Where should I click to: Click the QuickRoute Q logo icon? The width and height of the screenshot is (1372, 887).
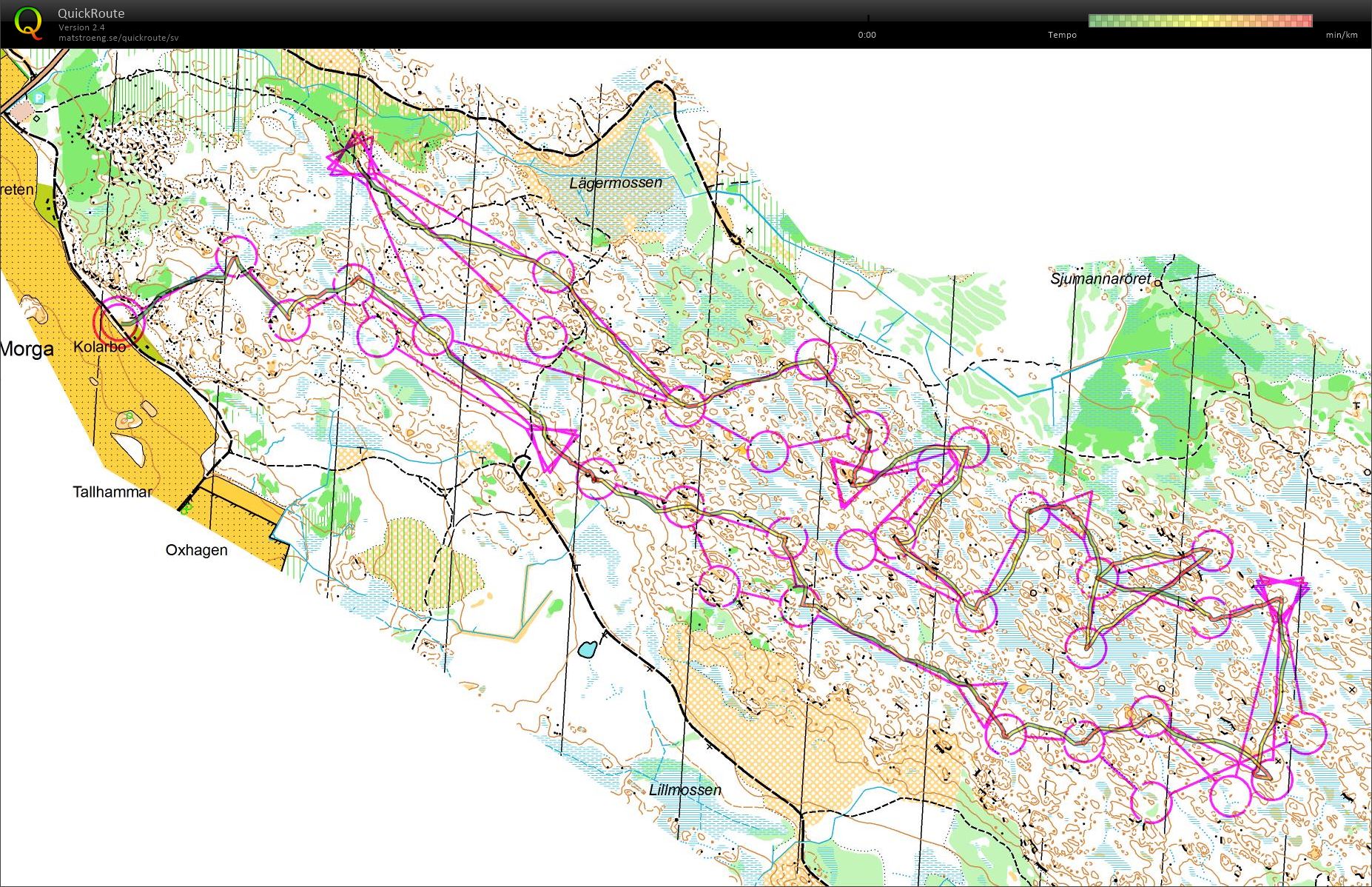[29, 22]
